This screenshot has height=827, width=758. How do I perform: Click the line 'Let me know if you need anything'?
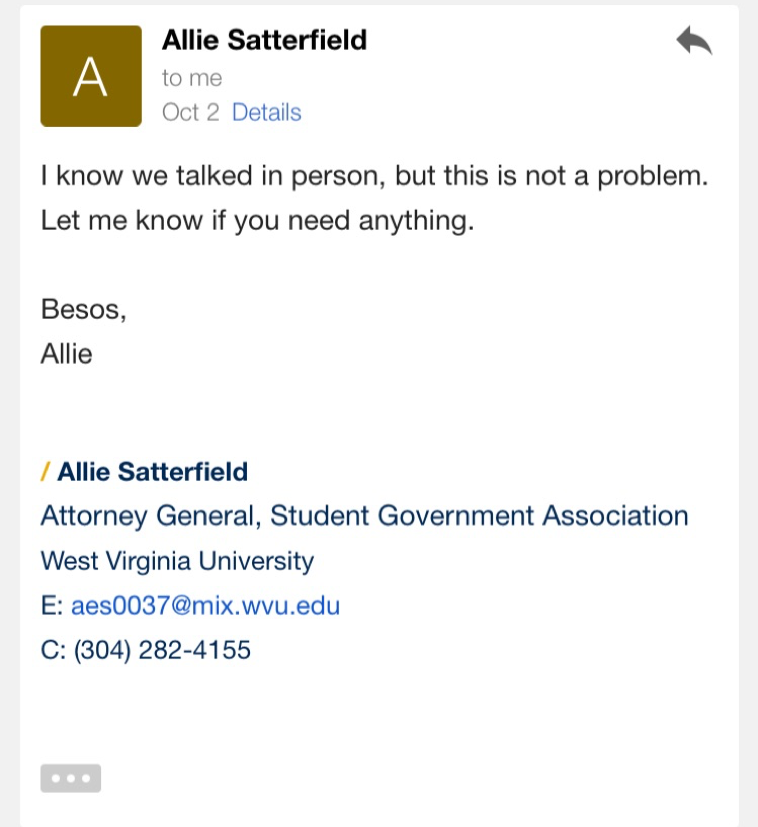(257, 220)
